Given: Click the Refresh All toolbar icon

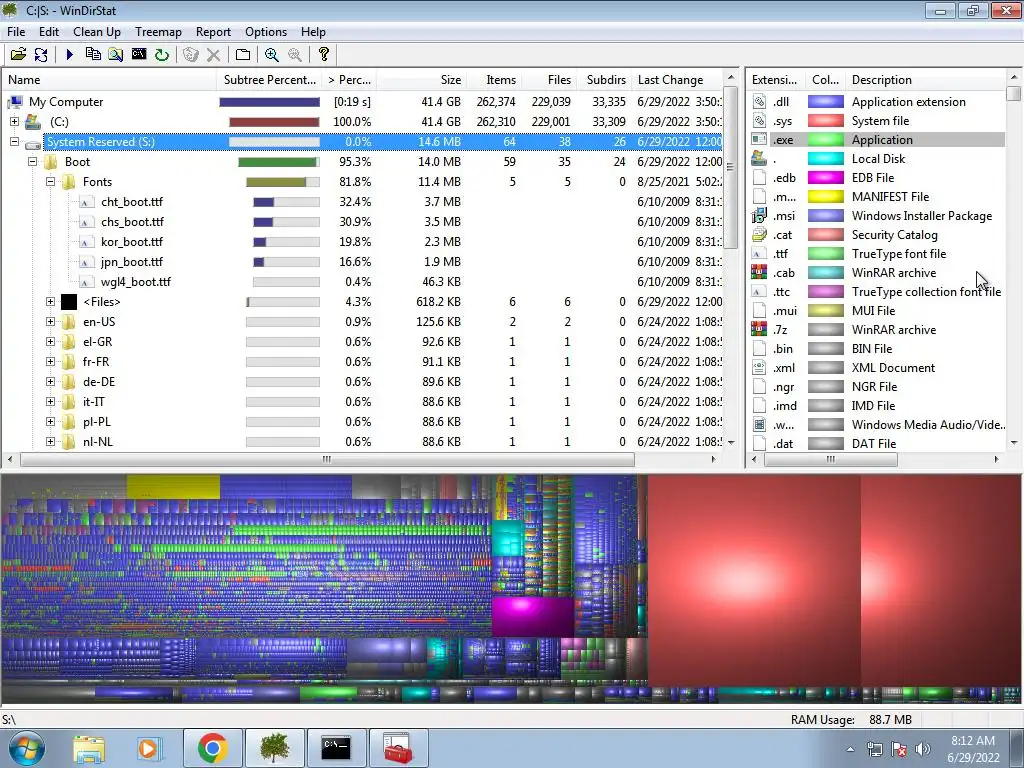Looking at the screenshot, I should 41,54.
